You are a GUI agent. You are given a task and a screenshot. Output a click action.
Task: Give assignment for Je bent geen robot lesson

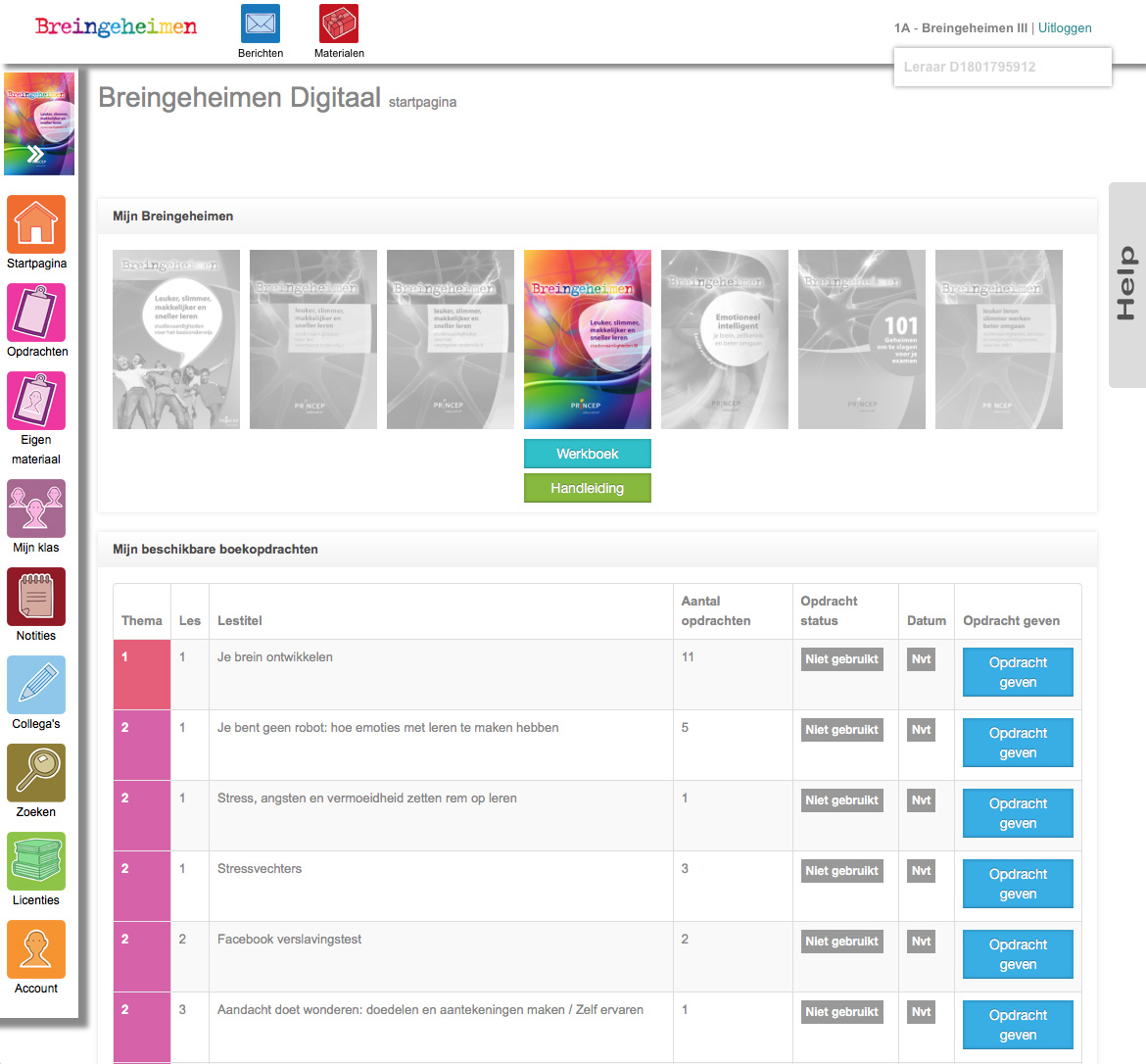coord(1018,743)
